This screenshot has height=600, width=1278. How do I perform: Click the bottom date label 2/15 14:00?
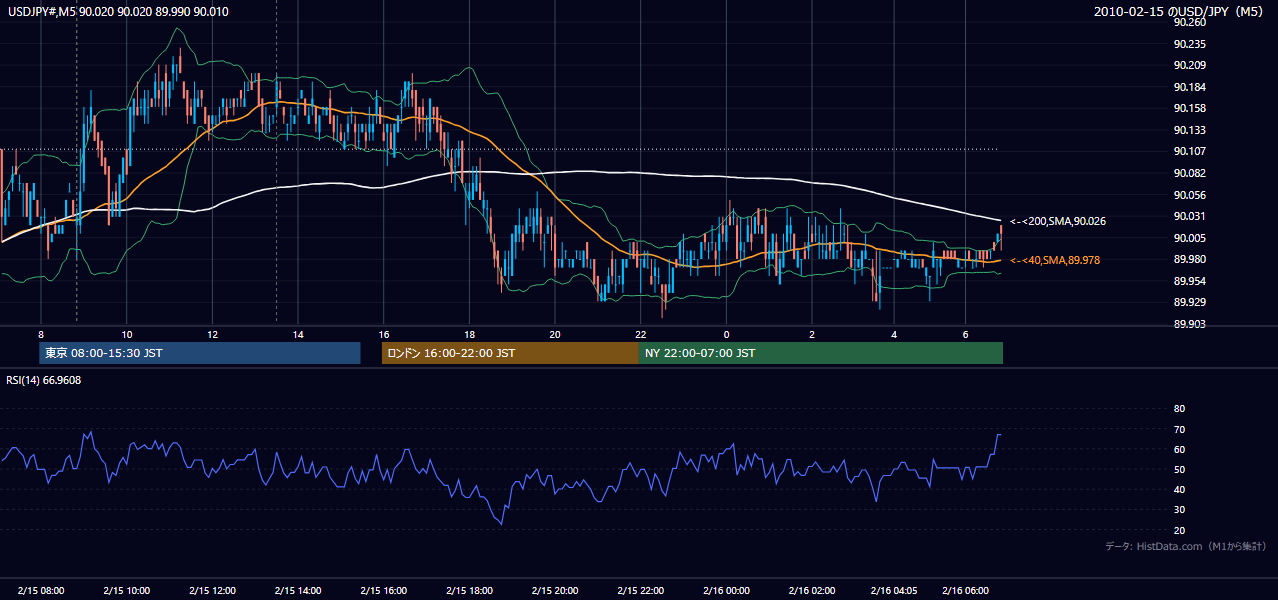(x=298, y=591)
